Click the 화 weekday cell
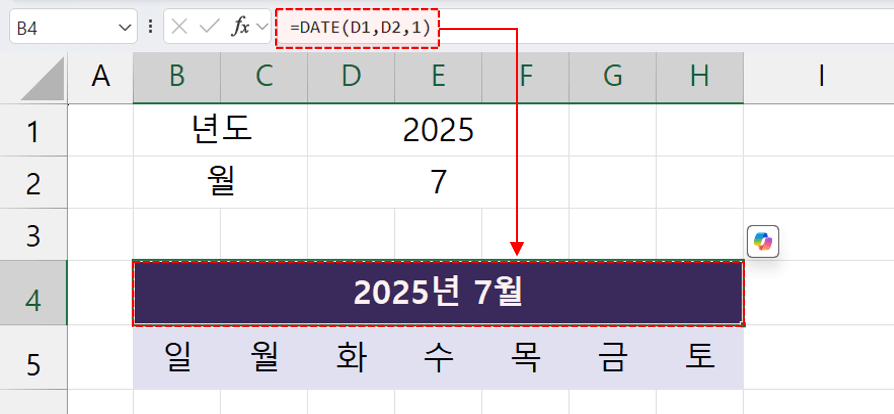This screenshot has height=414, width=894. [x=351, y=358]
